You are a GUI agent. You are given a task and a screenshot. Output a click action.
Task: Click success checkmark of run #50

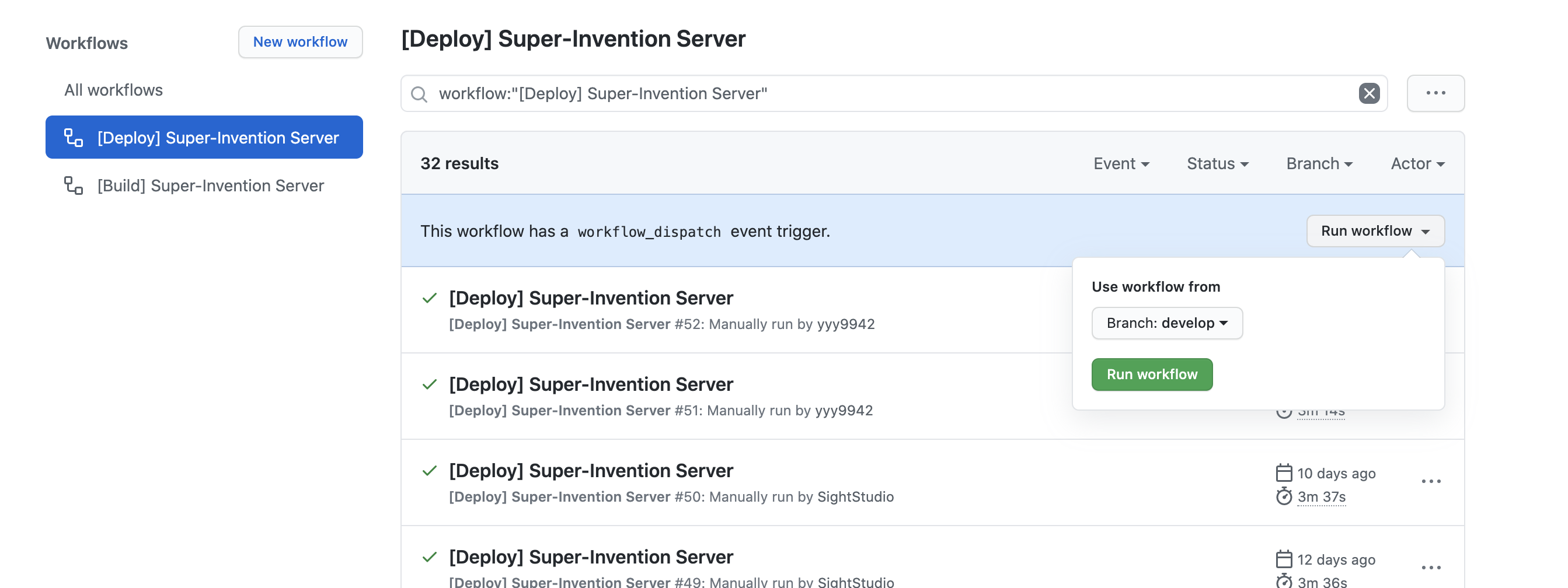(430, 471)
